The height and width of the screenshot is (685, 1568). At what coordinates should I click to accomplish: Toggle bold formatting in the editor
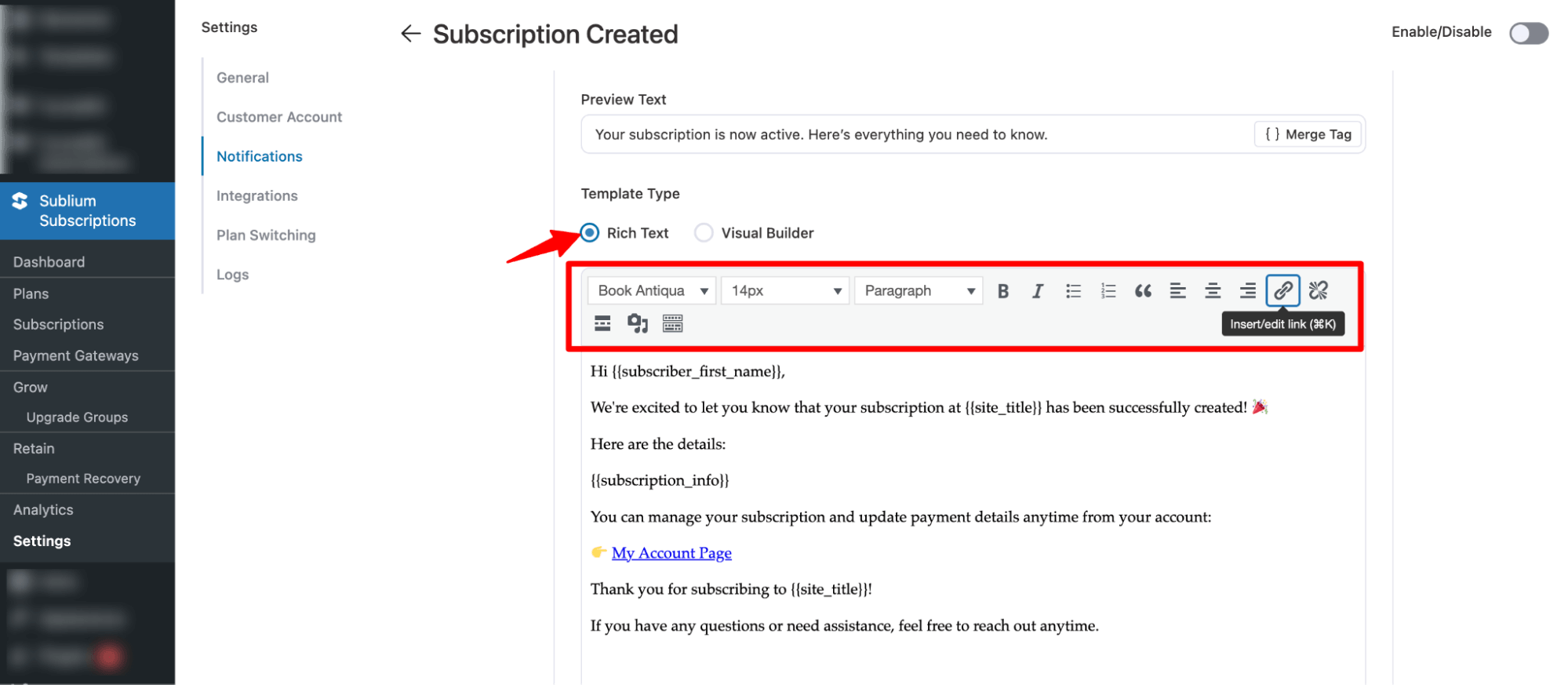(x=1002, y=291)
